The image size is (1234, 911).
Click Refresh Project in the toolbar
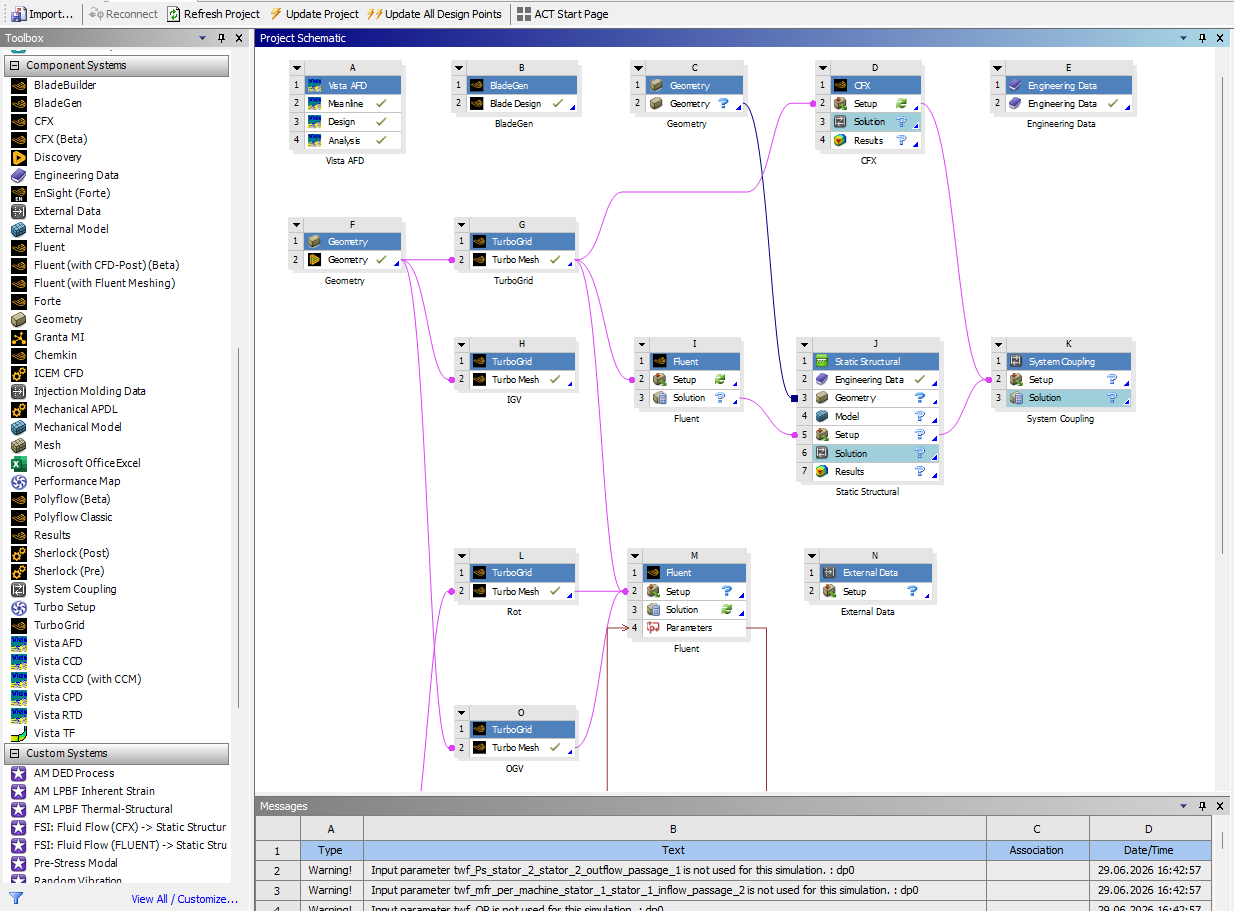(213, 14)
